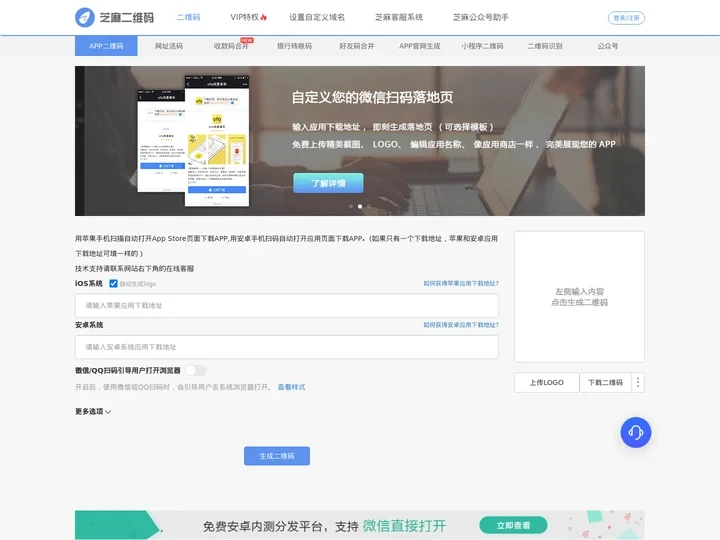Screen dimensions: 720x540
Task: Toggle 微信/QQ扫码引导用户打开浏览器 switch
Action: pos(196,371)
